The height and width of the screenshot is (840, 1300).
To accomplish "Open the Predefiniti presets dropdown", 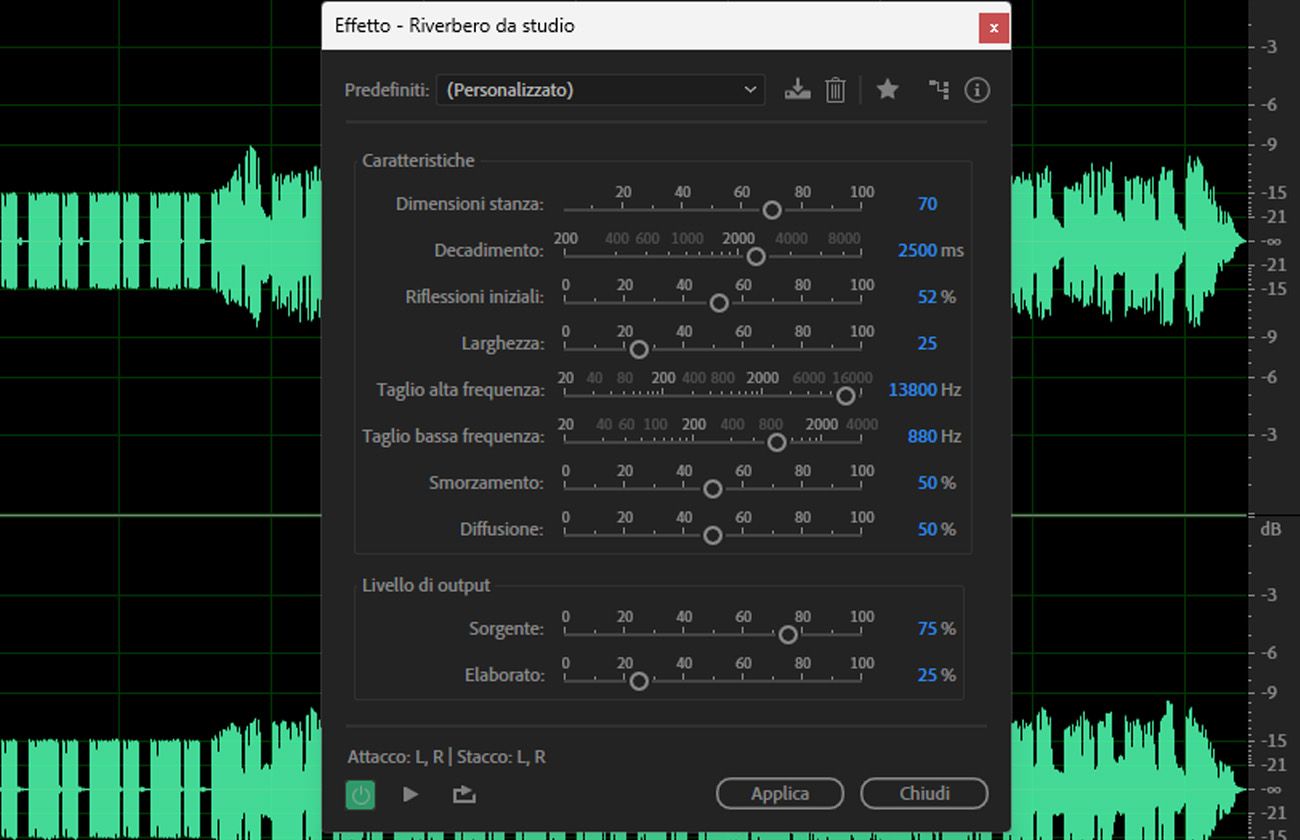I will coord(600,89).
